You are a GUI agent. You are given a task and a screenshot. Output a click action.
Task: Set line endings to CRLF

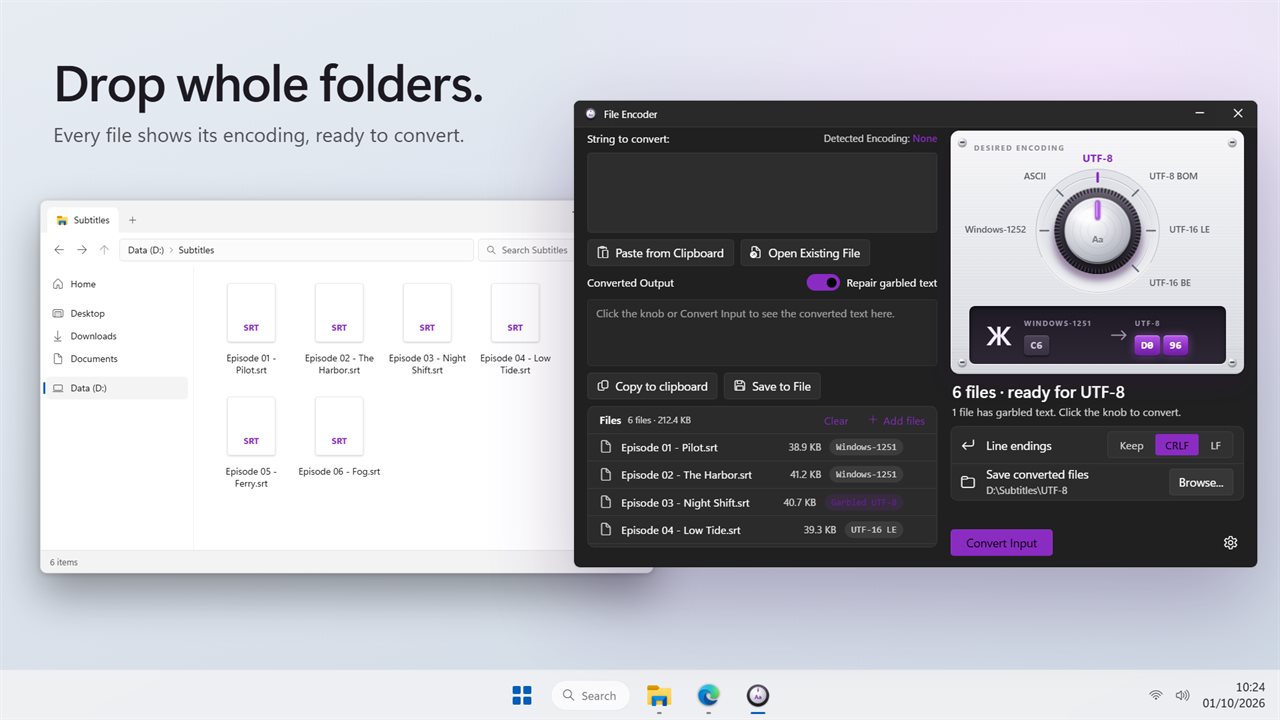click(x=1177, y=446)
